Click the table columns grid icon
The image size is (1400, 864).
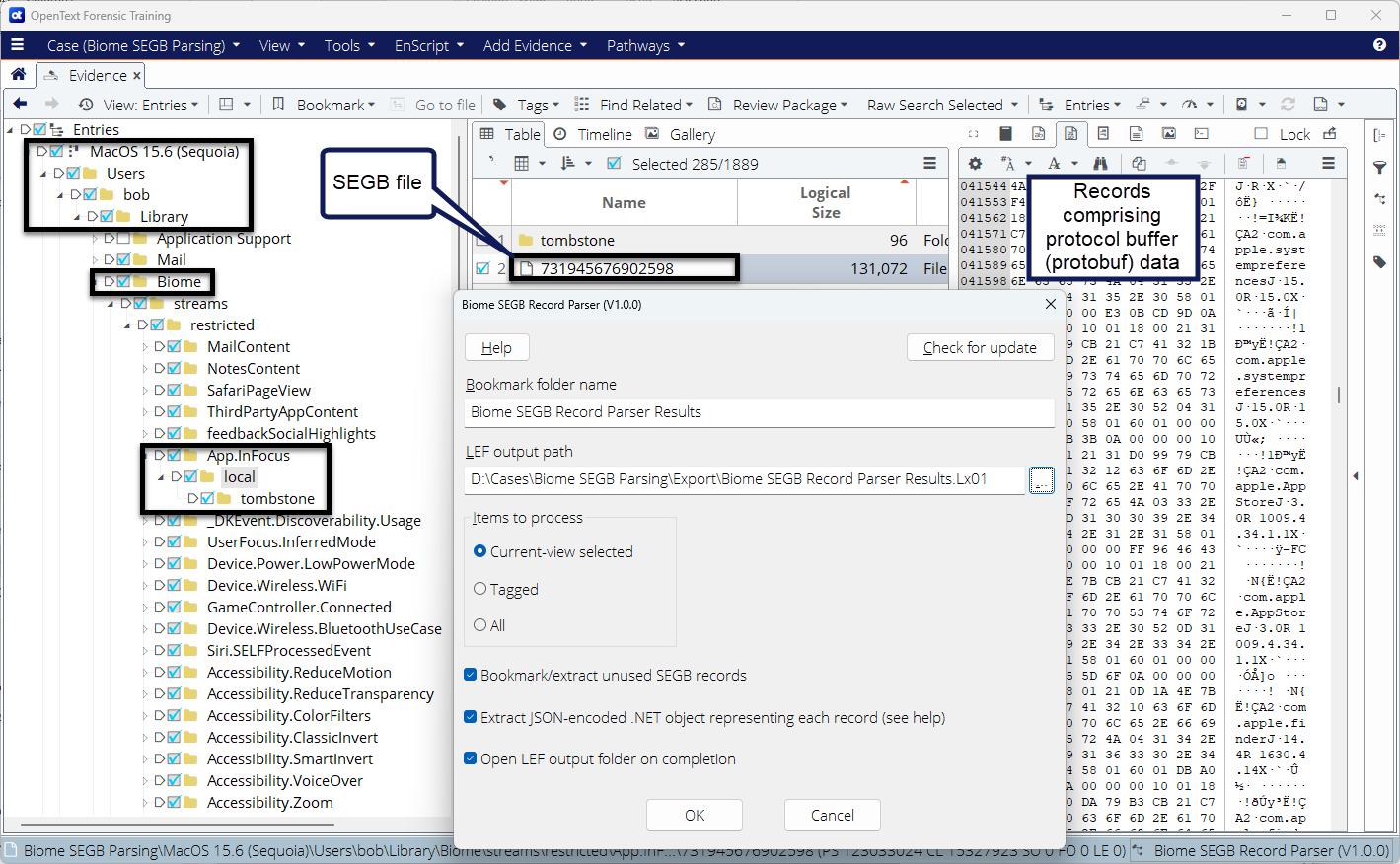click(522, 163)
